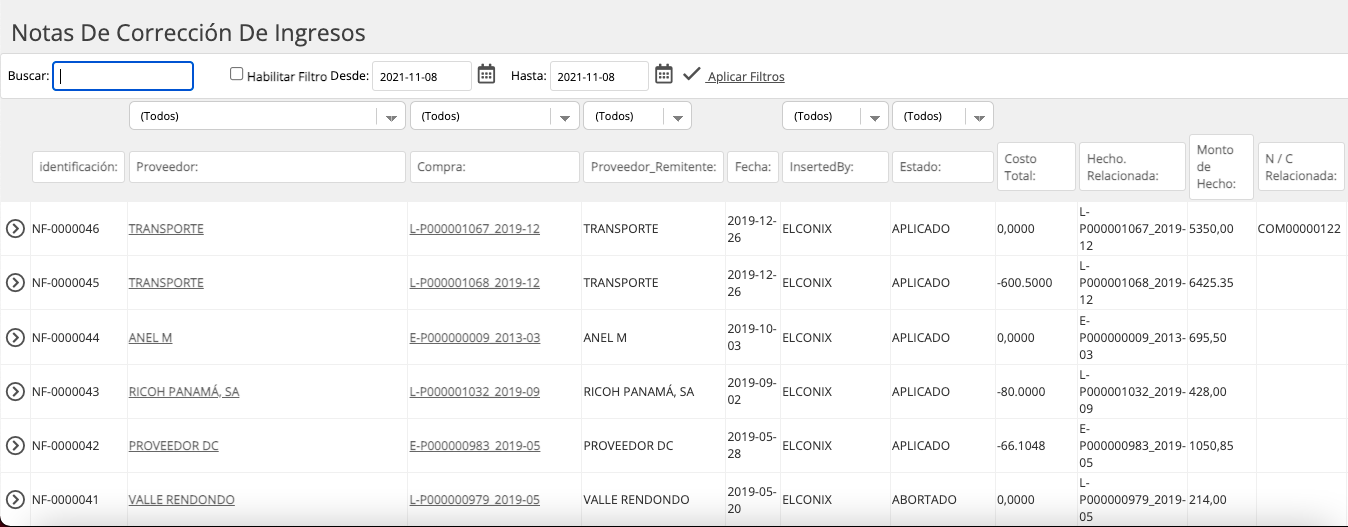The image size is (1348, 527).
Task: Enable the Habilitar Filtro checkbox
Action: click(x=236, y=74)
